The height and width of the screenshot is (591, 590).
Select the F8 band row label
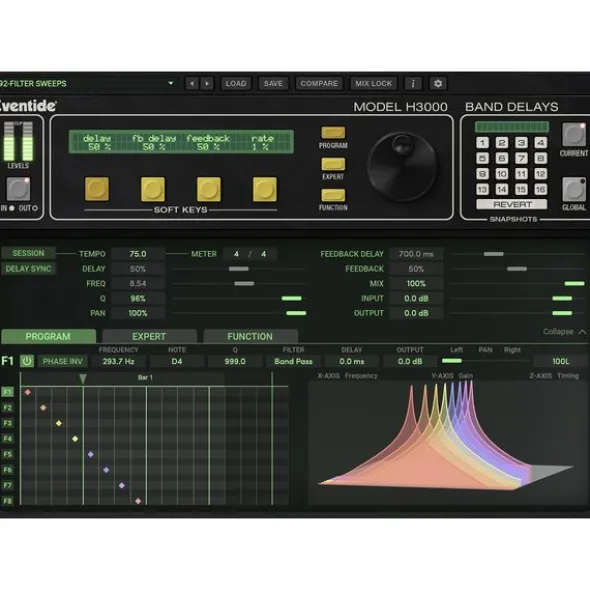8,501
